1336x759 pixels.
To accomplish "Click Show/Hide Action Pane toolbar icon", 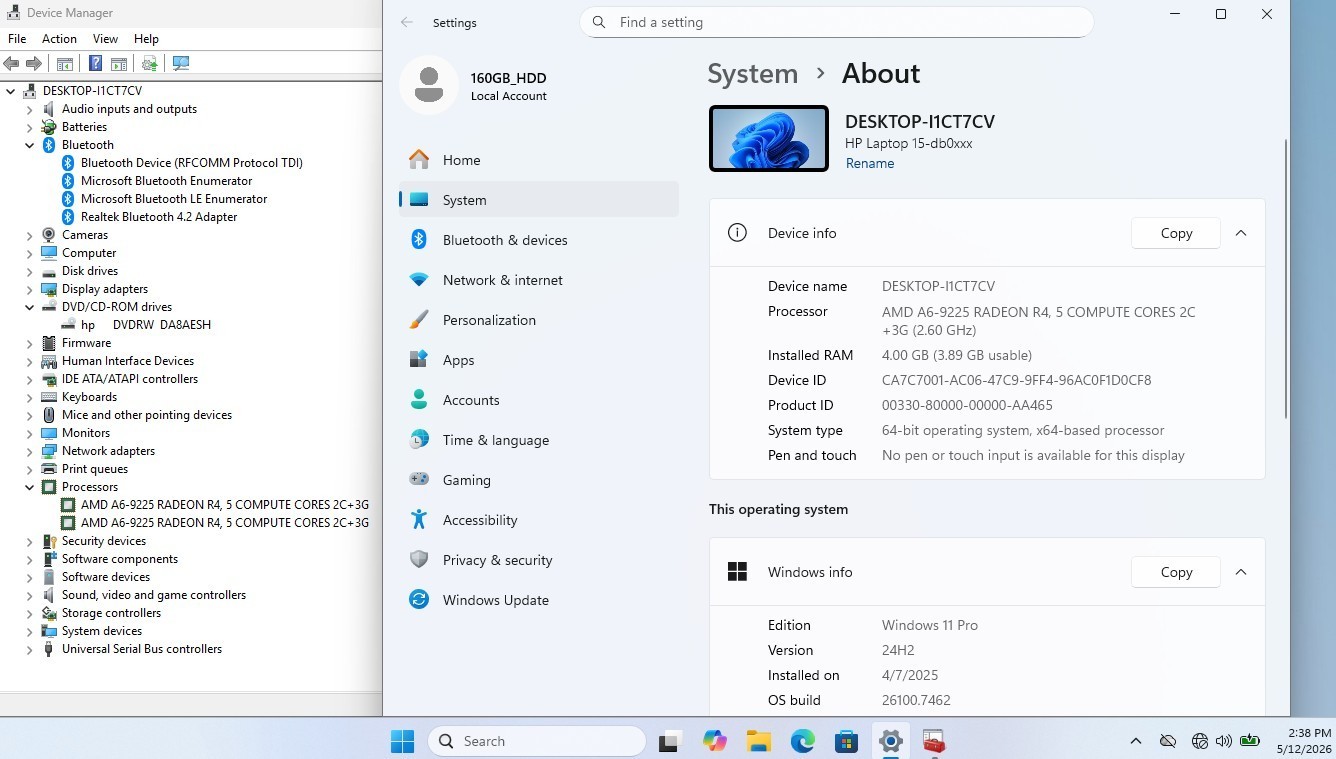I will click(119, 63).
